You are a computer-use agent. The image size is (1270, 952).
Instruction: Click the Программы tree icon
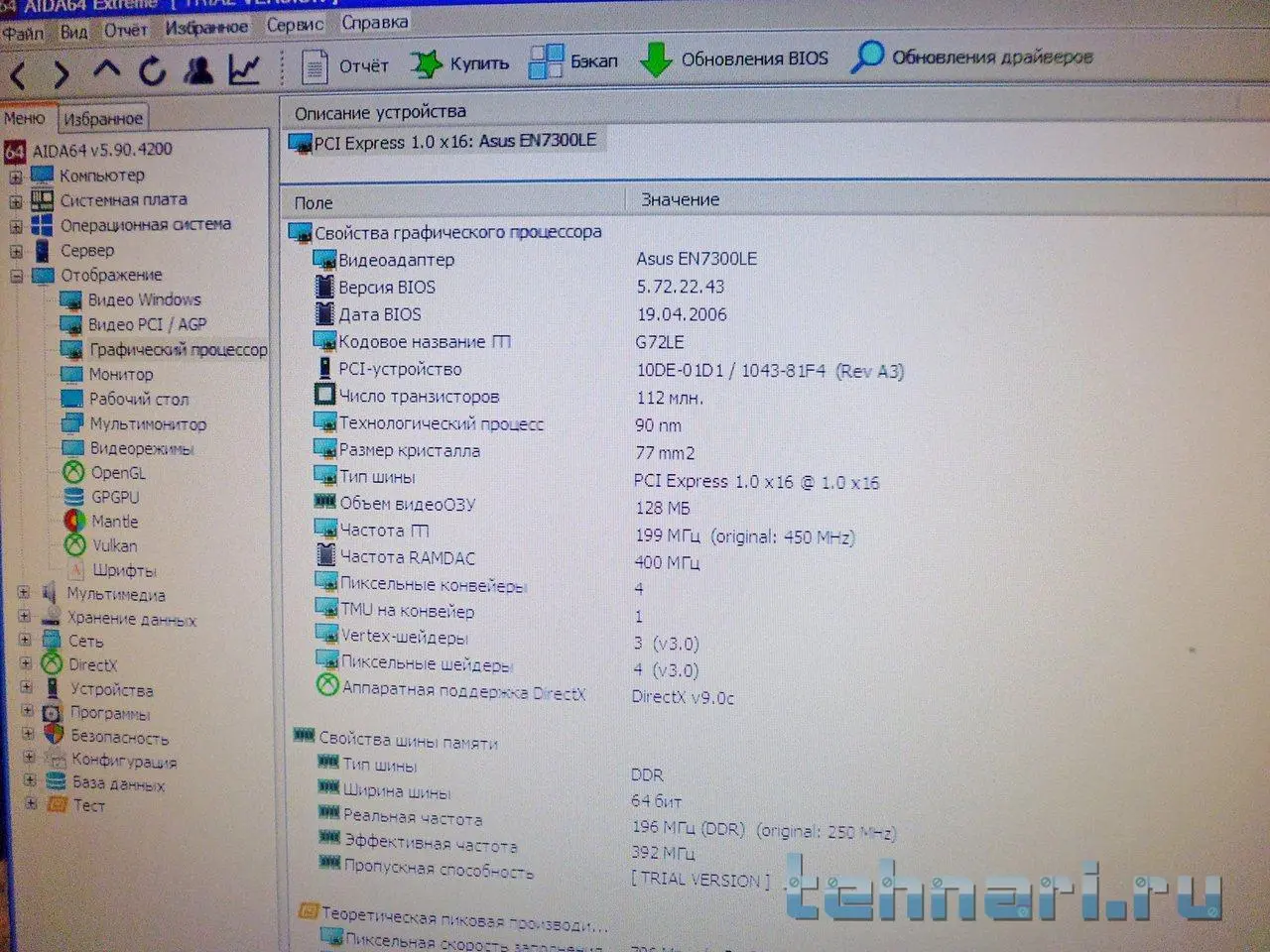point(54,712)
